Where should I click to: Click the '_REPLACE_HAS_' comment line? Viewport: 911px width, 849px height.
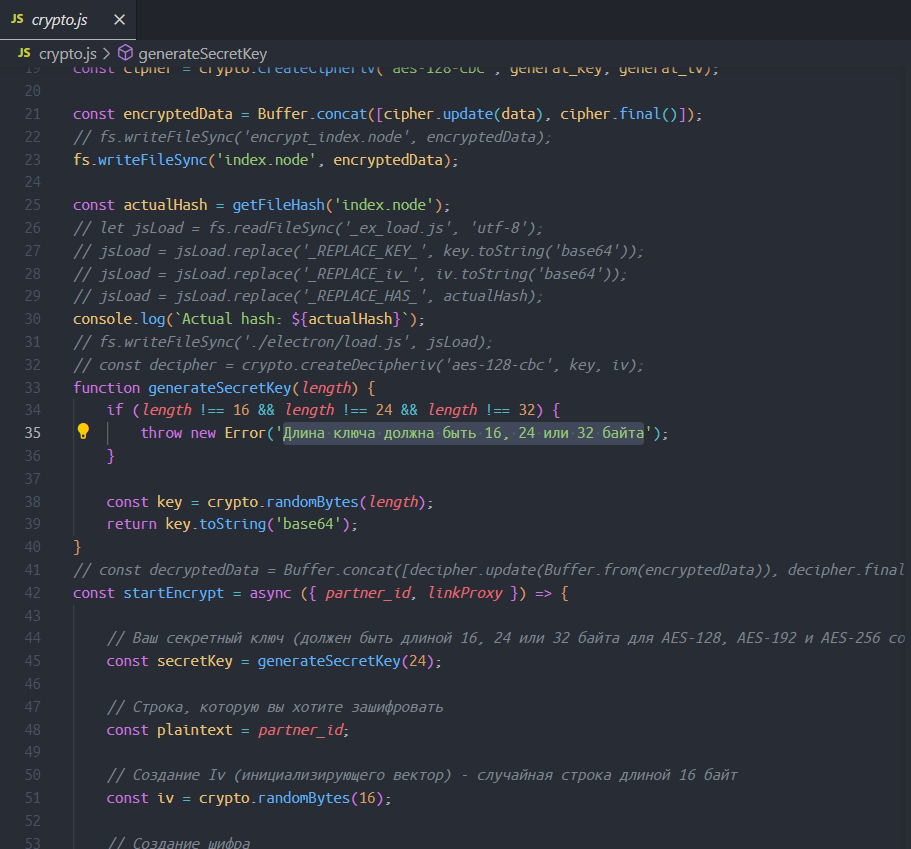(x=308, y=296)
